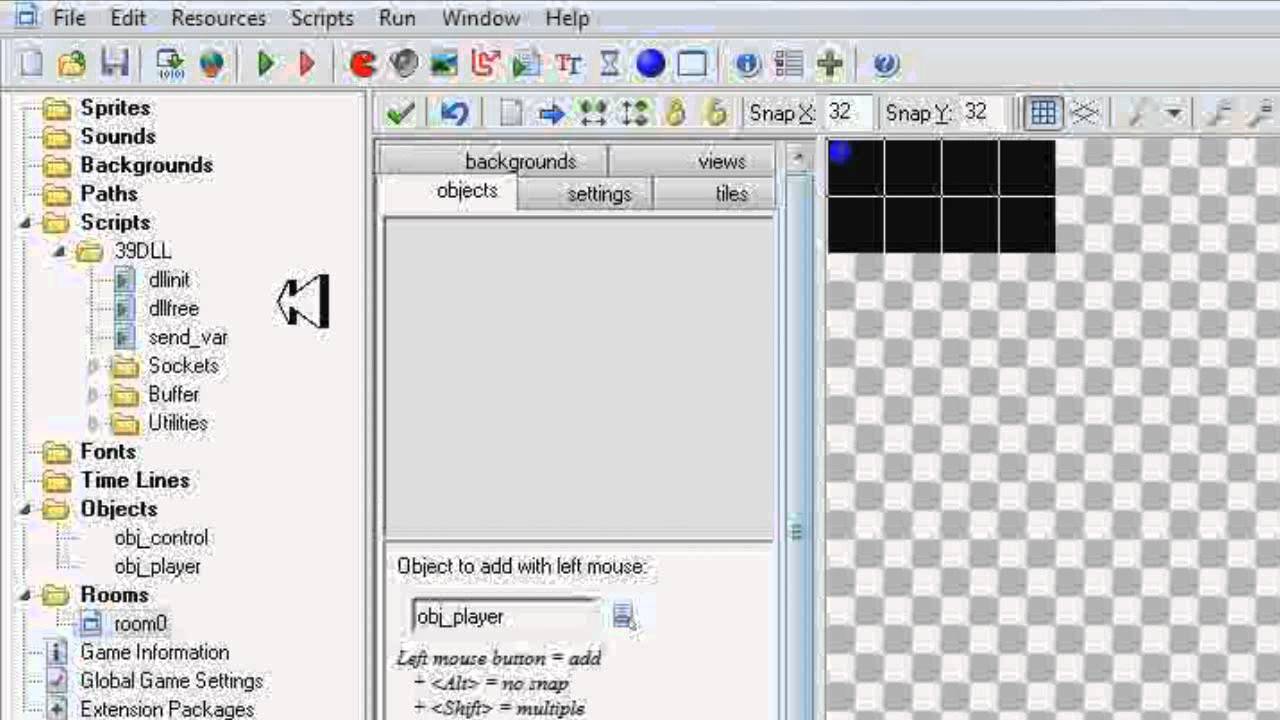The height and width of the screenshot is (720, 1280).
Task: Create a room from main toolbar
Action: point(692,64)
